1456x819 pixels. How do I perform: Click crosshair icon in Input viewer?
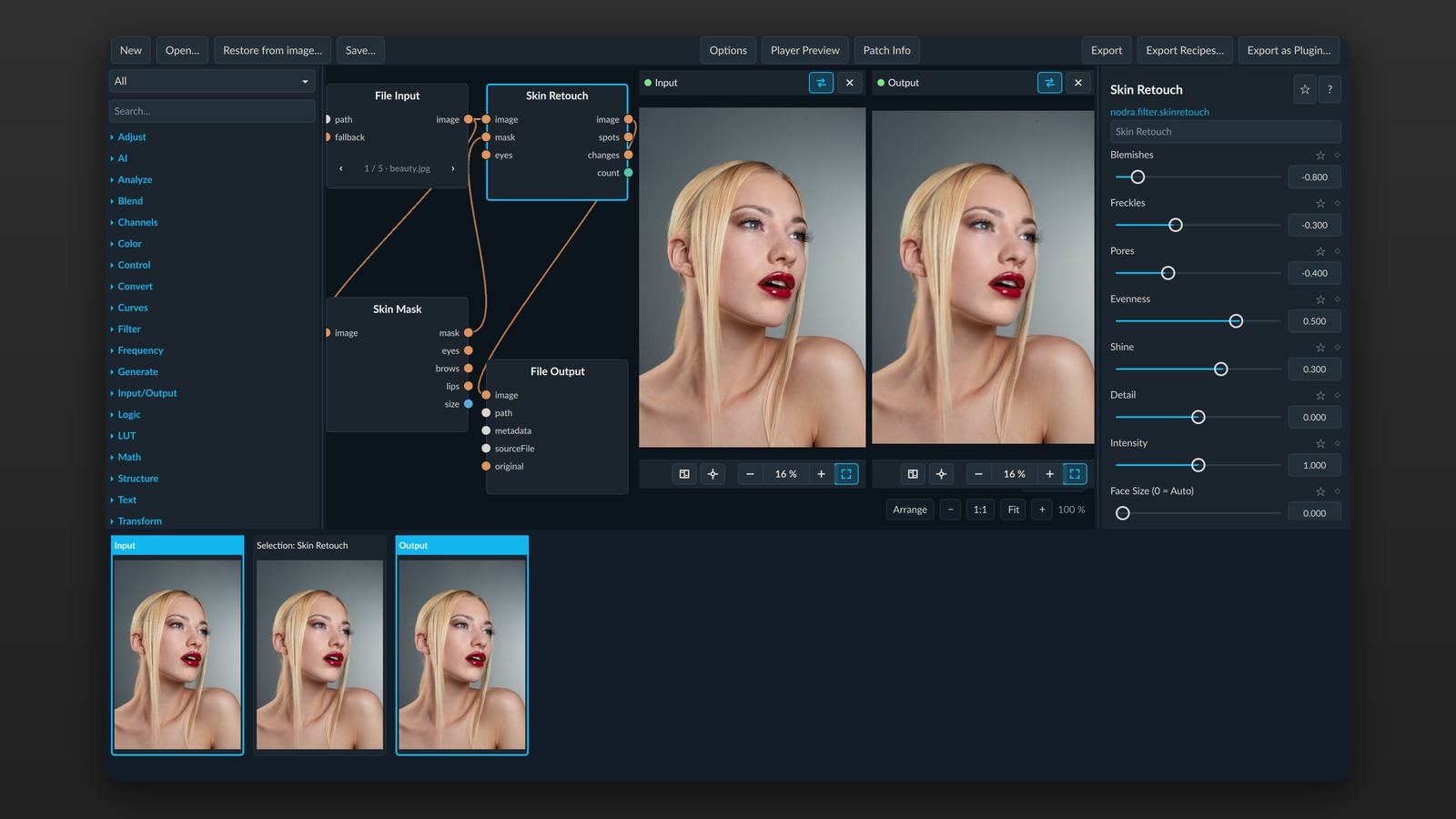click(x=713, y=474)
